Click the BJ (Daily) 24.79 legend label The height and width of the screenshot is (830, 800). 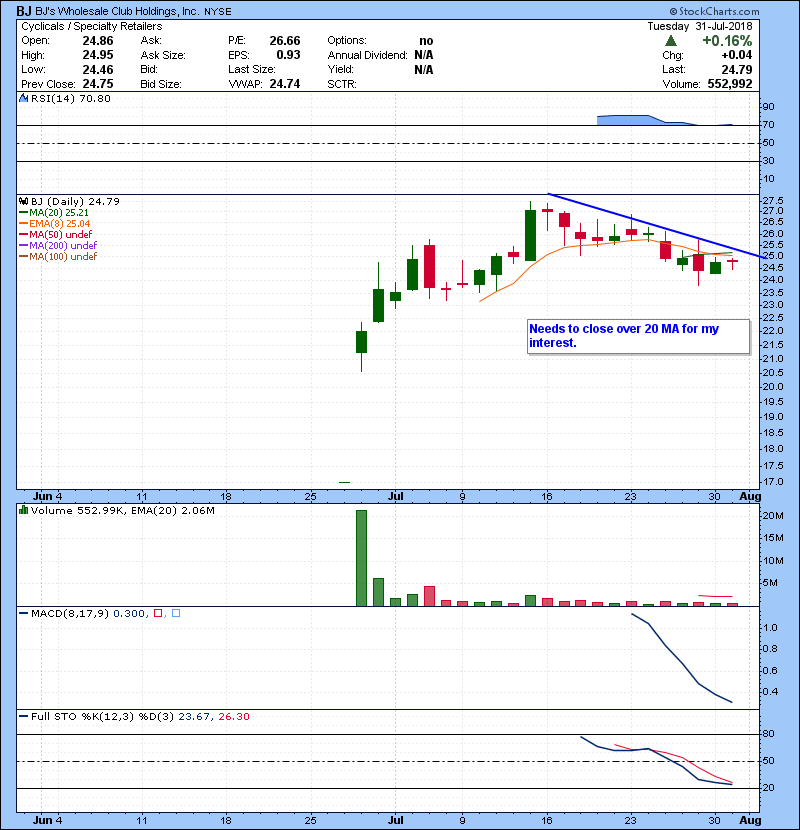(75, 201)
